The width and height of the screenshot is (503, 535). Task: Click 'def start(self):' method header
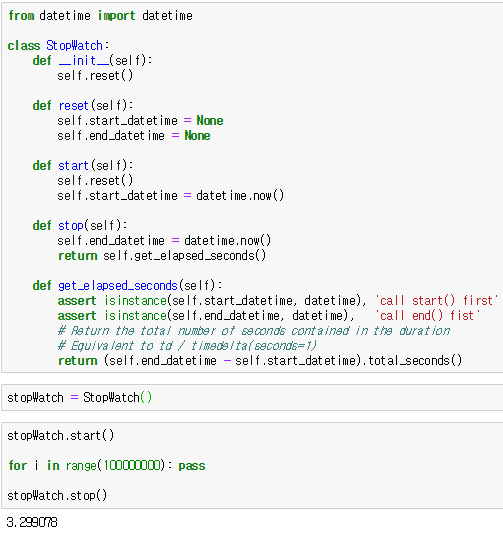click(83, 166)
